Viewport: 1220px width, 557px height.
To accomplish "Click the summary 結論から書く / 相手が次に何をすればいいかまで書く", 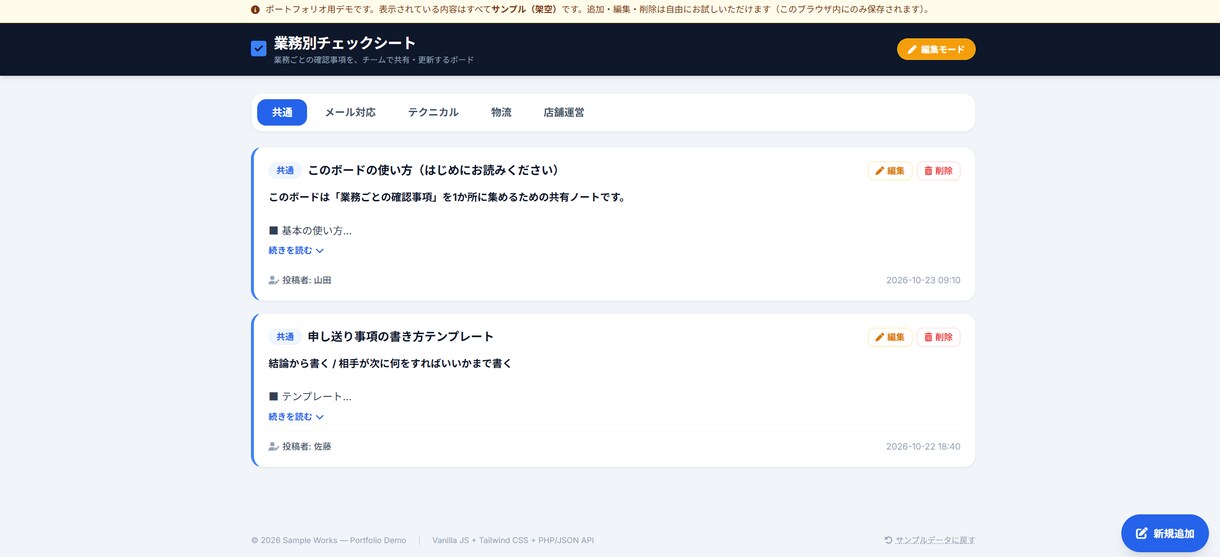I will [390, 364].
